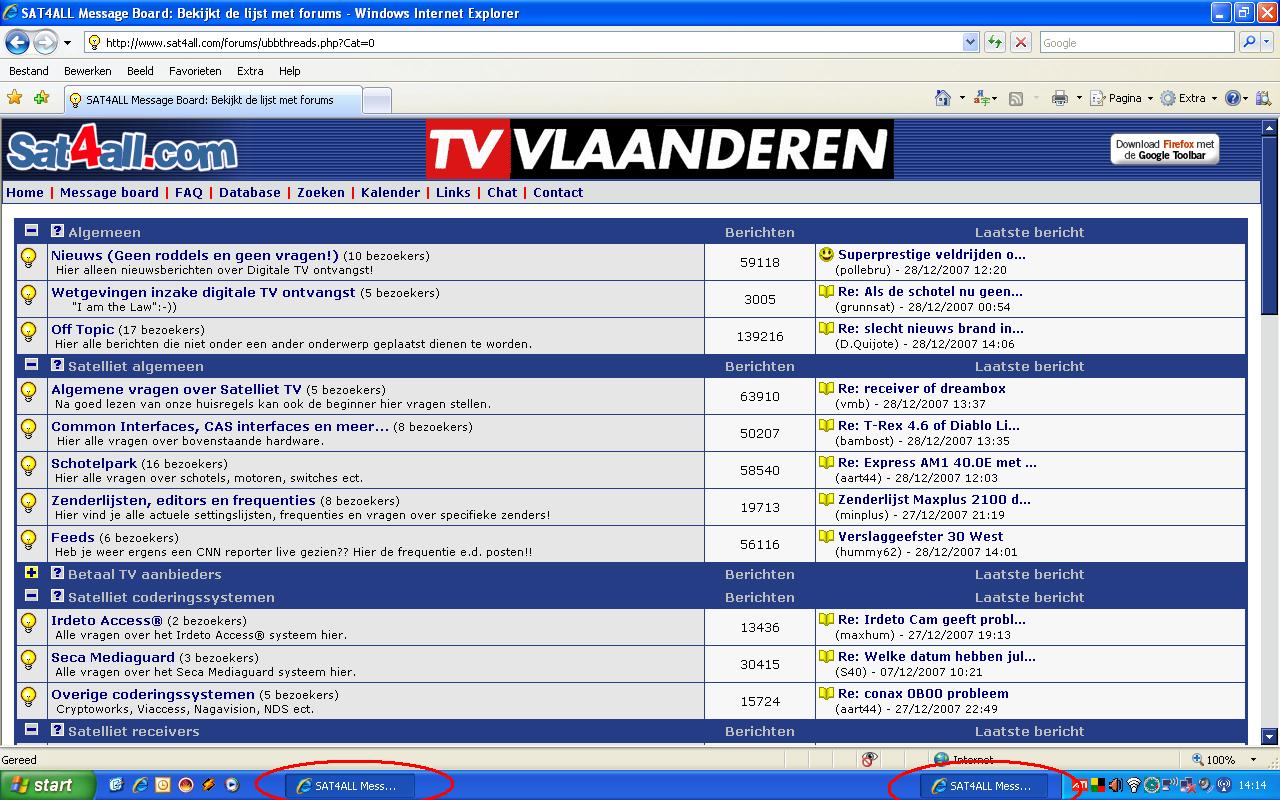Viewport: 1280px width, 800px height.
Task: Click the wireless signal icon in system tray
Action: tap(1134, 786)
